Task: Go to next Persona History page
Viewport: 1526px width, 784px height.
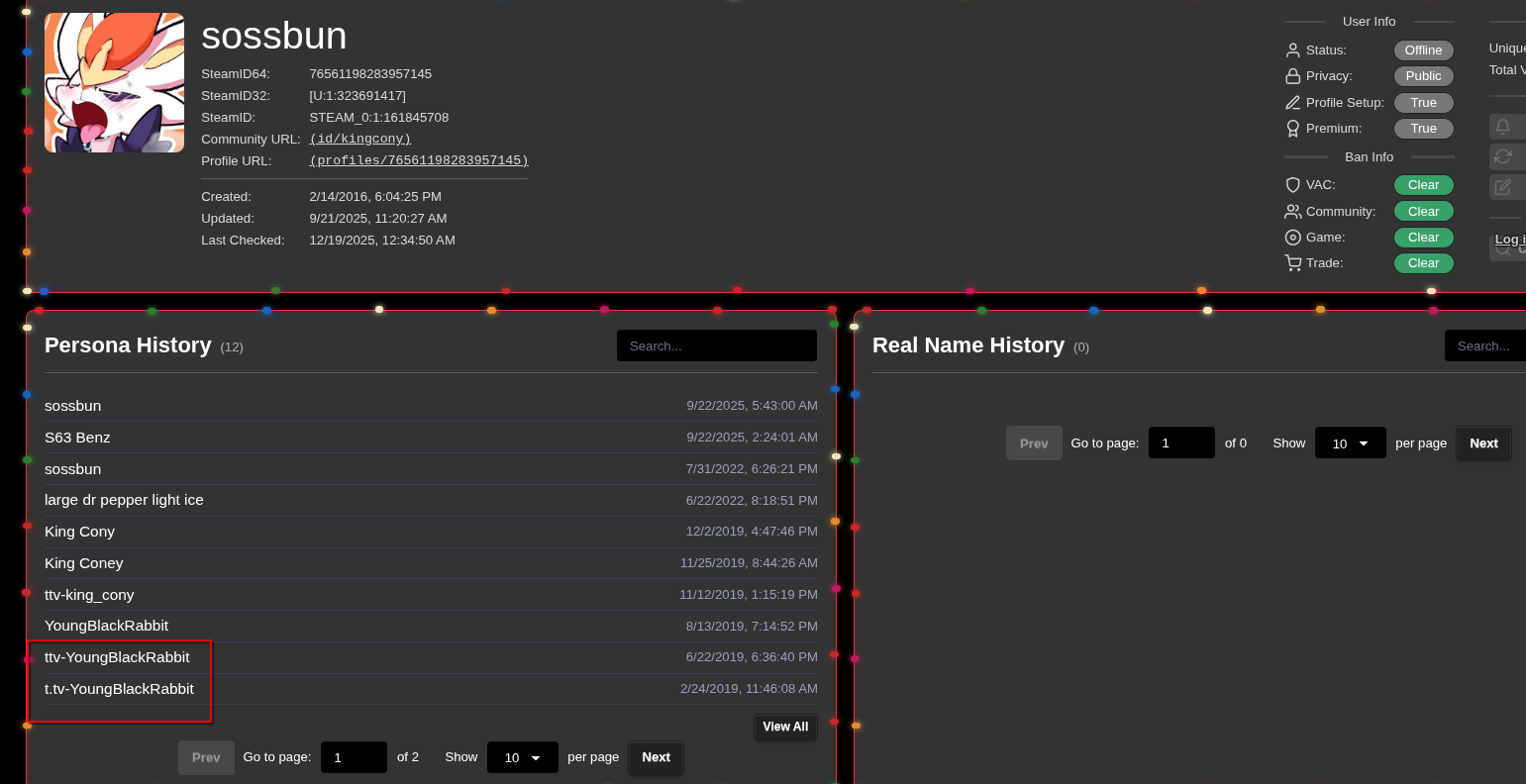Action: click(656, 757)
